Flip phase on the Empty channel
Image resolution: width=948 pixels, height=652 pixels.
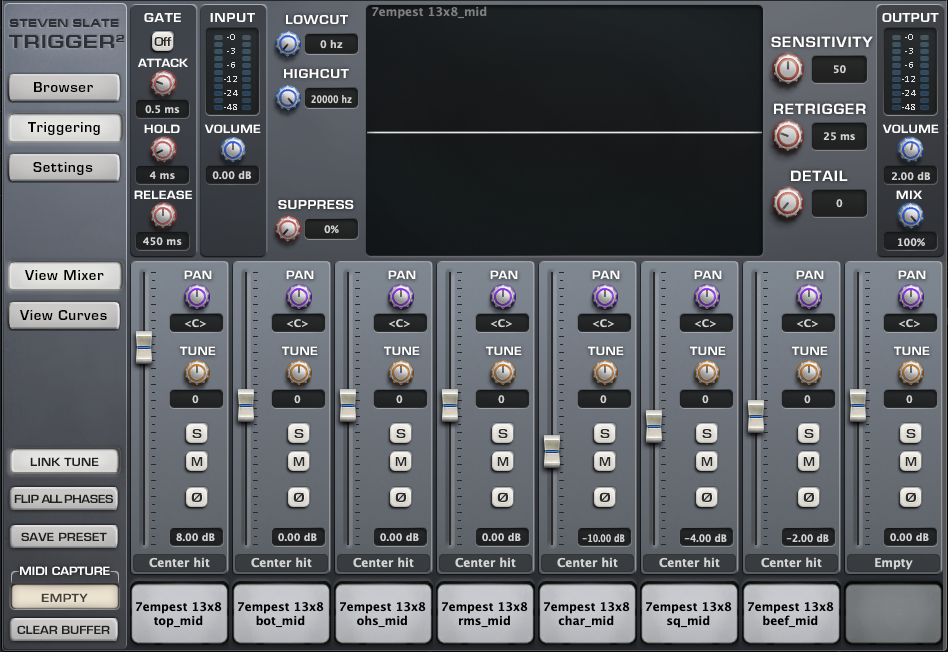[x=911, y=498]
